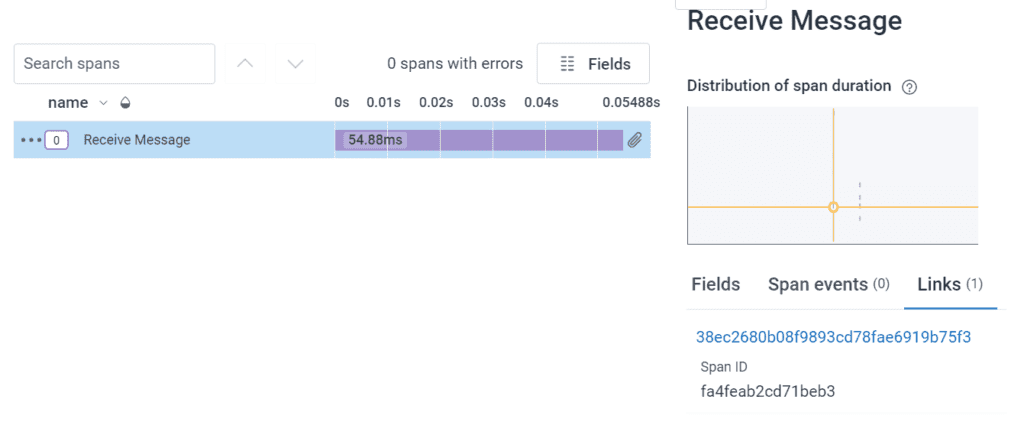This screenshot has width=1024, height=422.
Task: Toggle the child count badge showing 0
Action: (x=57, y=140)
